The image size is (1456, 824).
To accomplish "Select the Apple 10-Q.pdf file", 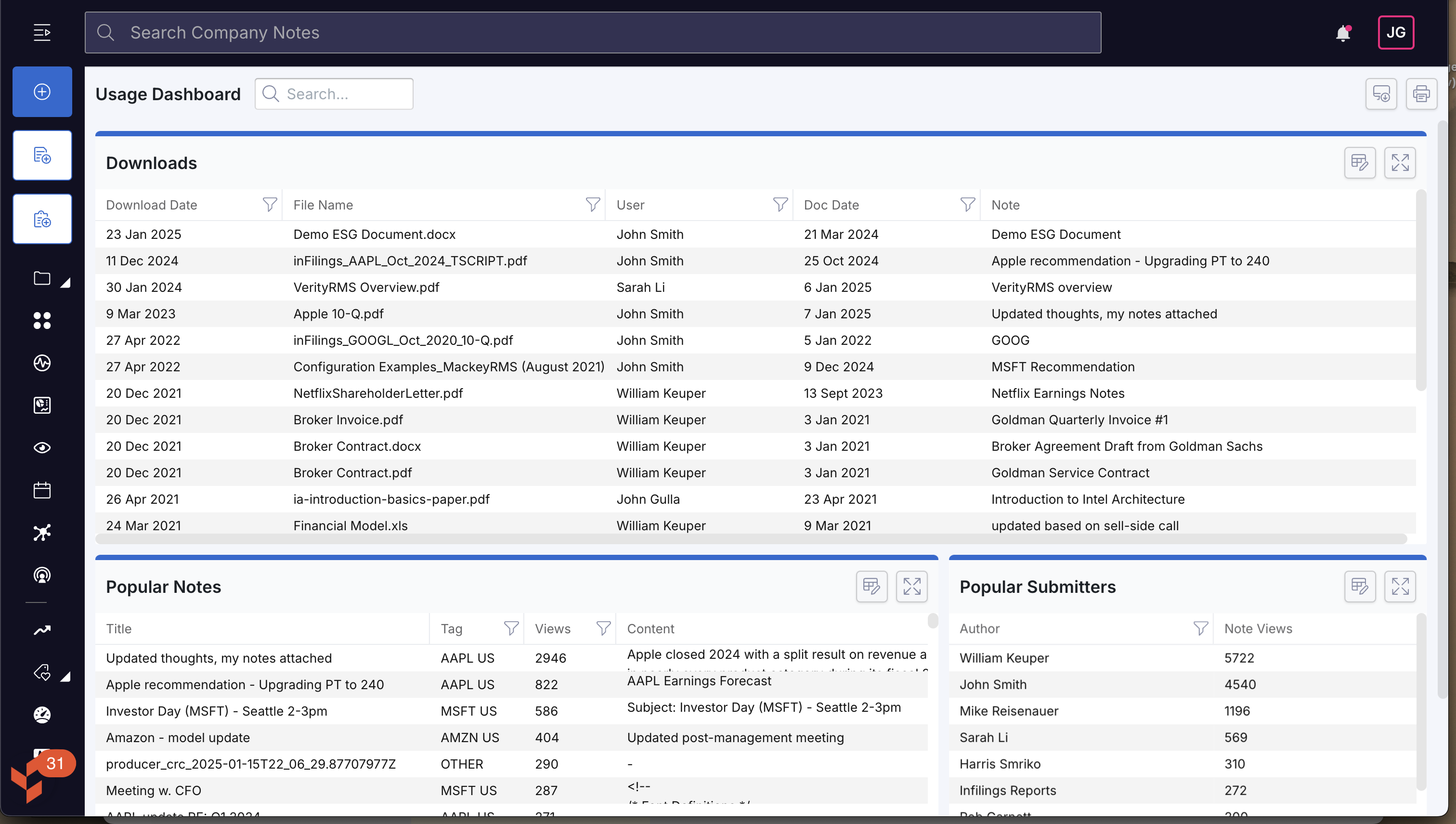I will (x=338, y=314).
